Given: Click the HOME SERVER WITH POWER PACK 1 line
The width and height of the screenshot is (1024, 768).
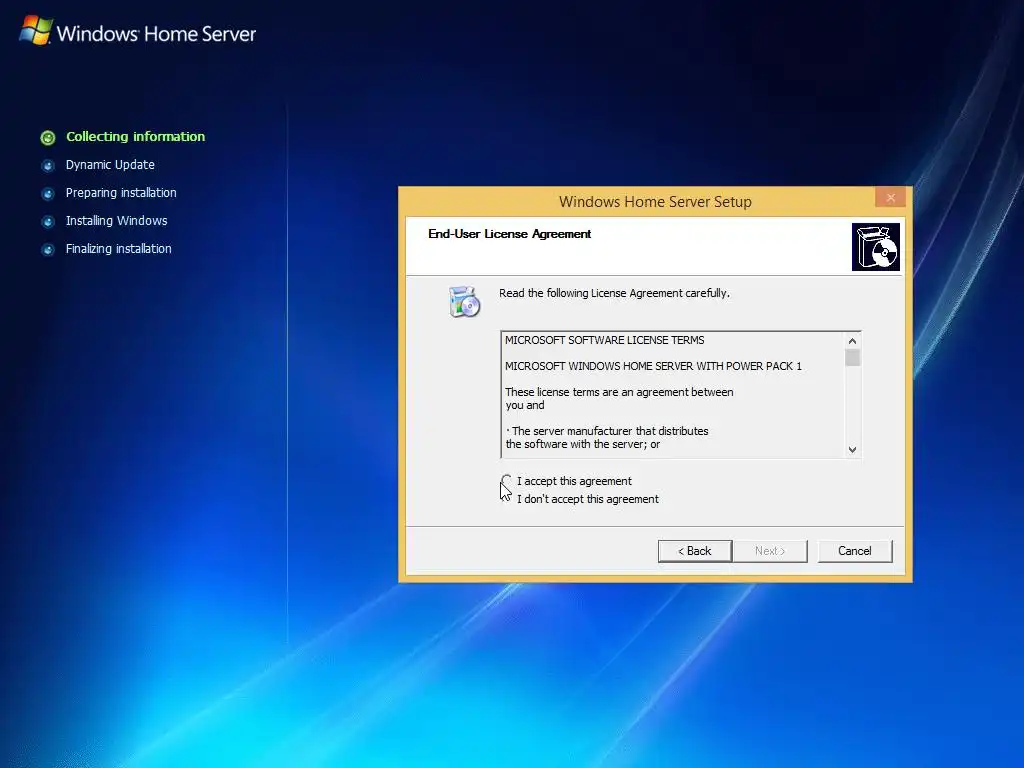Looking at the screenshot, I should (x=653, y=366).
